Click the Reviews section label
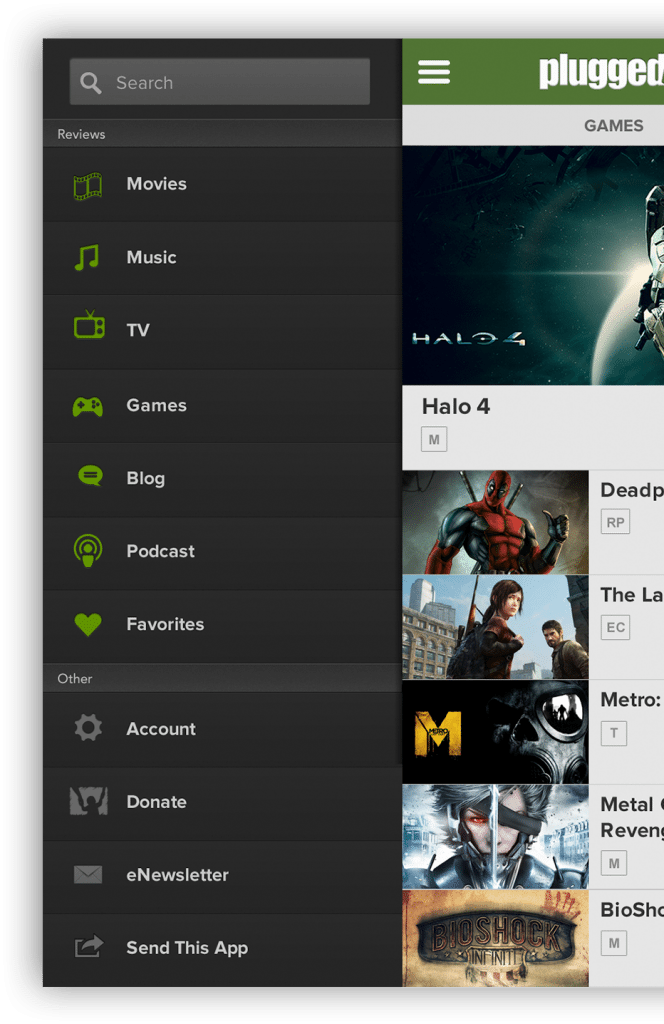664x1024 pixels. click(x=81, y=134)
